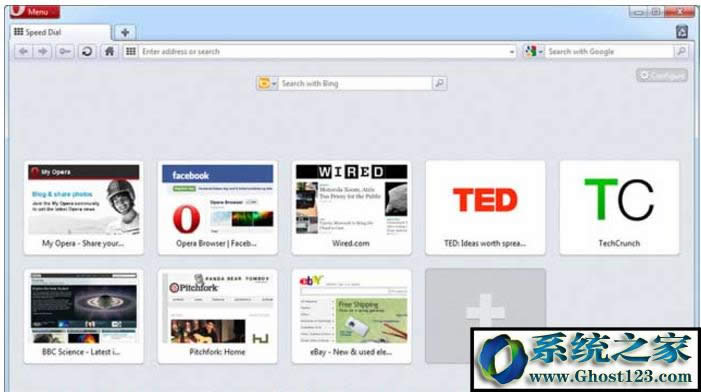The image size is (701, 392).
Task: Go forward with the Forward arrow
Action: [42, 51]
